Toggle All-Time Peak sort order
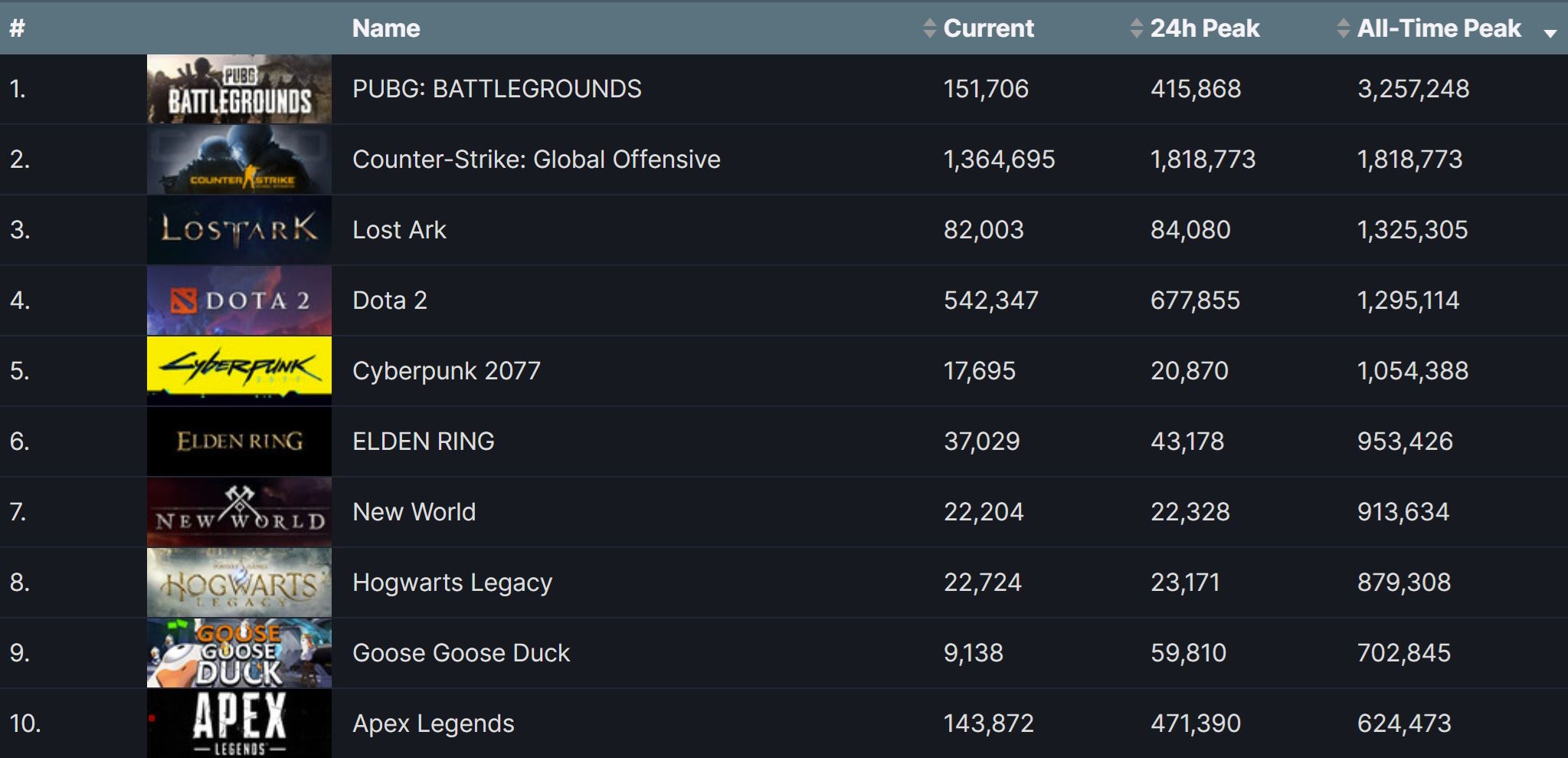Screen dimensions: 1568x758 1439,28
